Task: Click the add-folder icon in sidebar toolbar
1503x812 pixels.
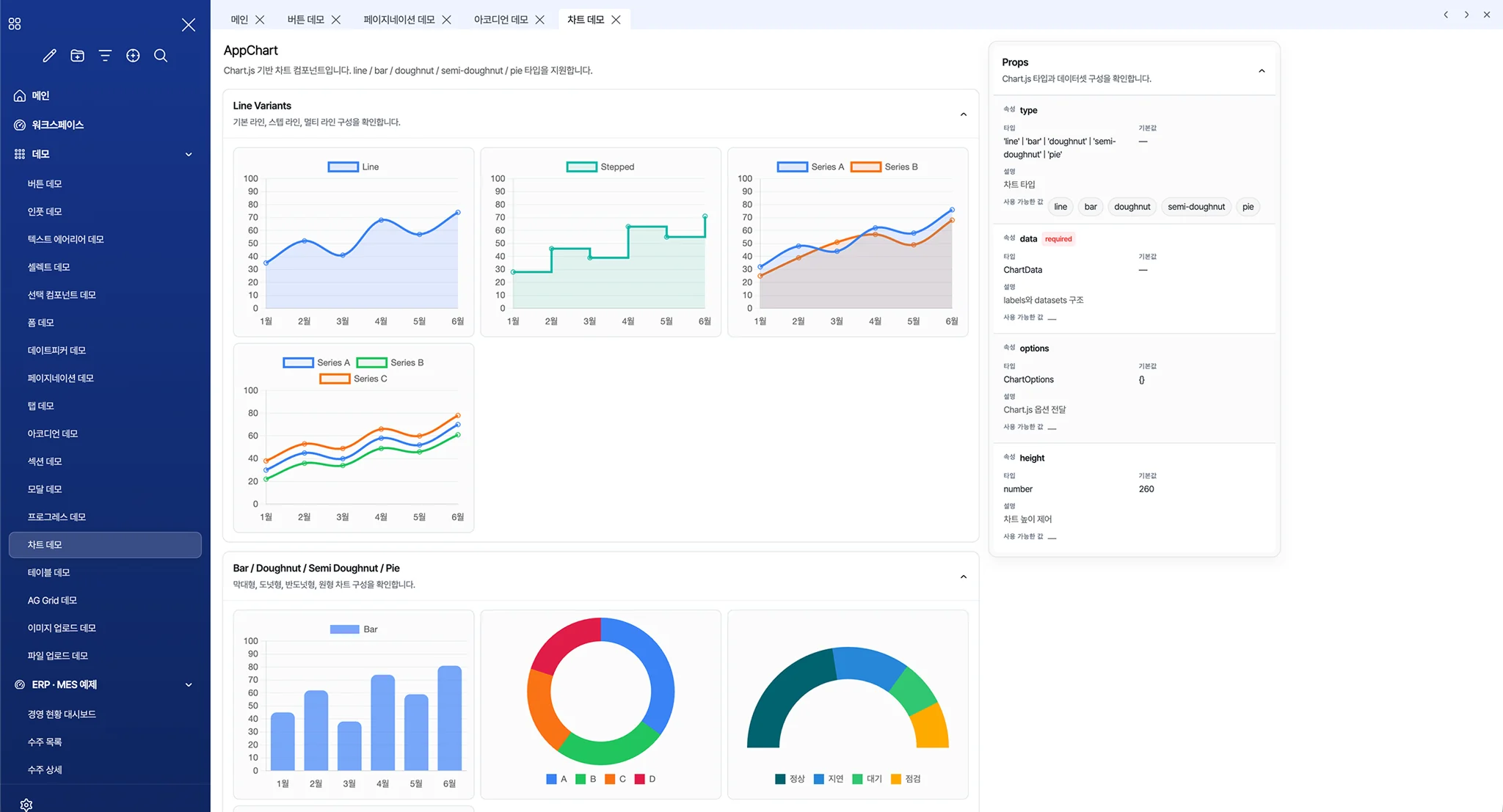Action: 77,56
